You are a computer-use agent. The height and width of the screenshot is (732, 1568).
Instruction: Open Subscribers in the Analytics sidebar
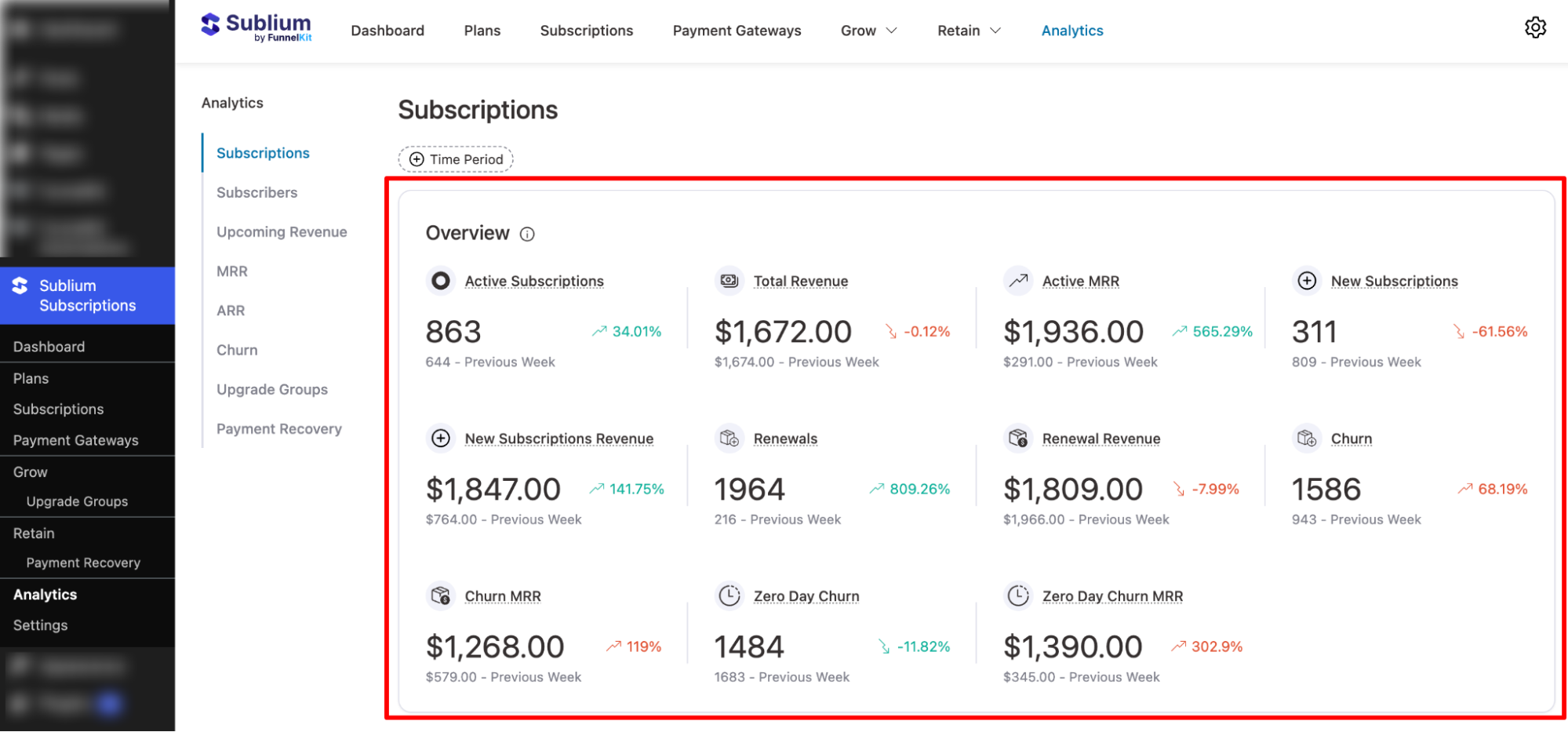tap(256, 192)
